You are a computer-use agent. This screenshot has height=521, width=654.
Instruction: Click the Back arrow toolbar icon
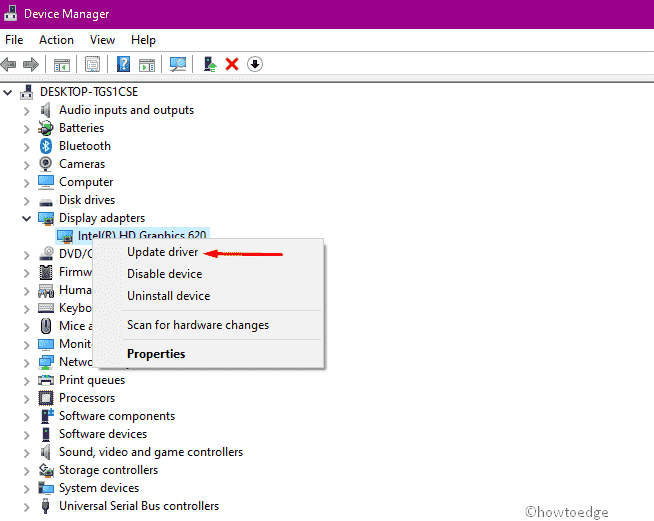[x=8, y=65]
